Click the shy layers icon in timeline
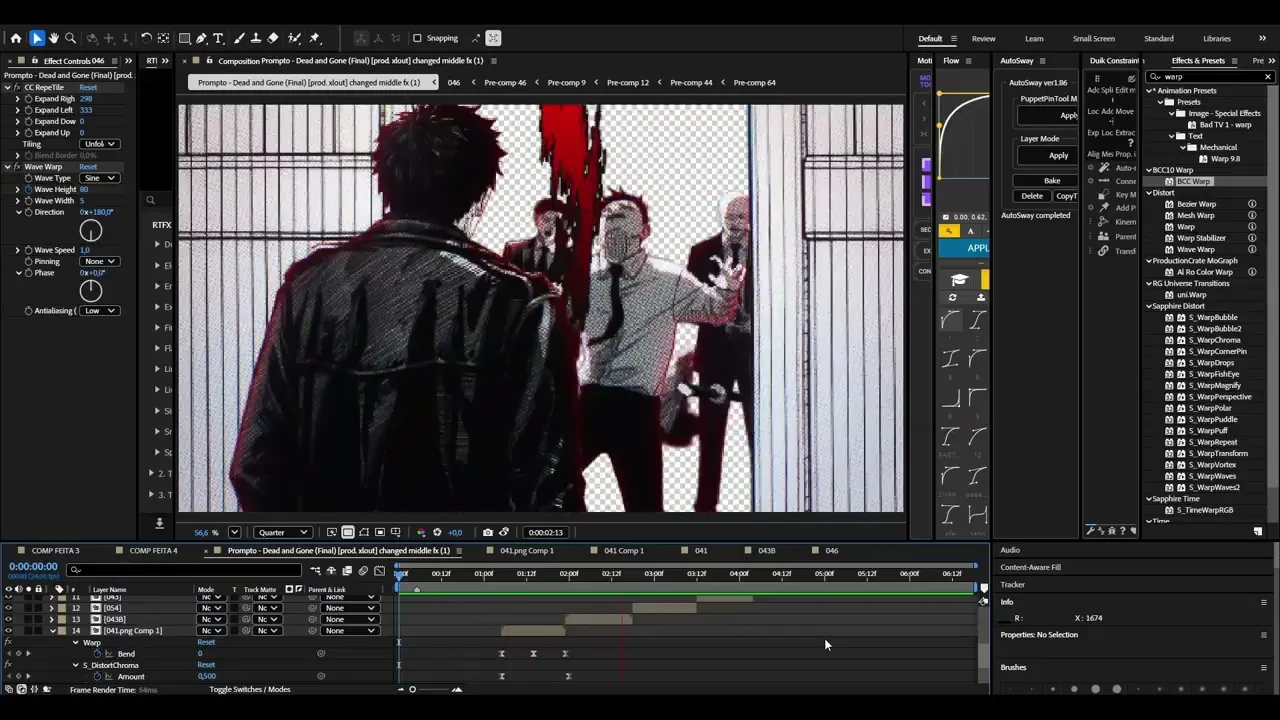Screen dimensions: 1280x720 pos(331,571)
